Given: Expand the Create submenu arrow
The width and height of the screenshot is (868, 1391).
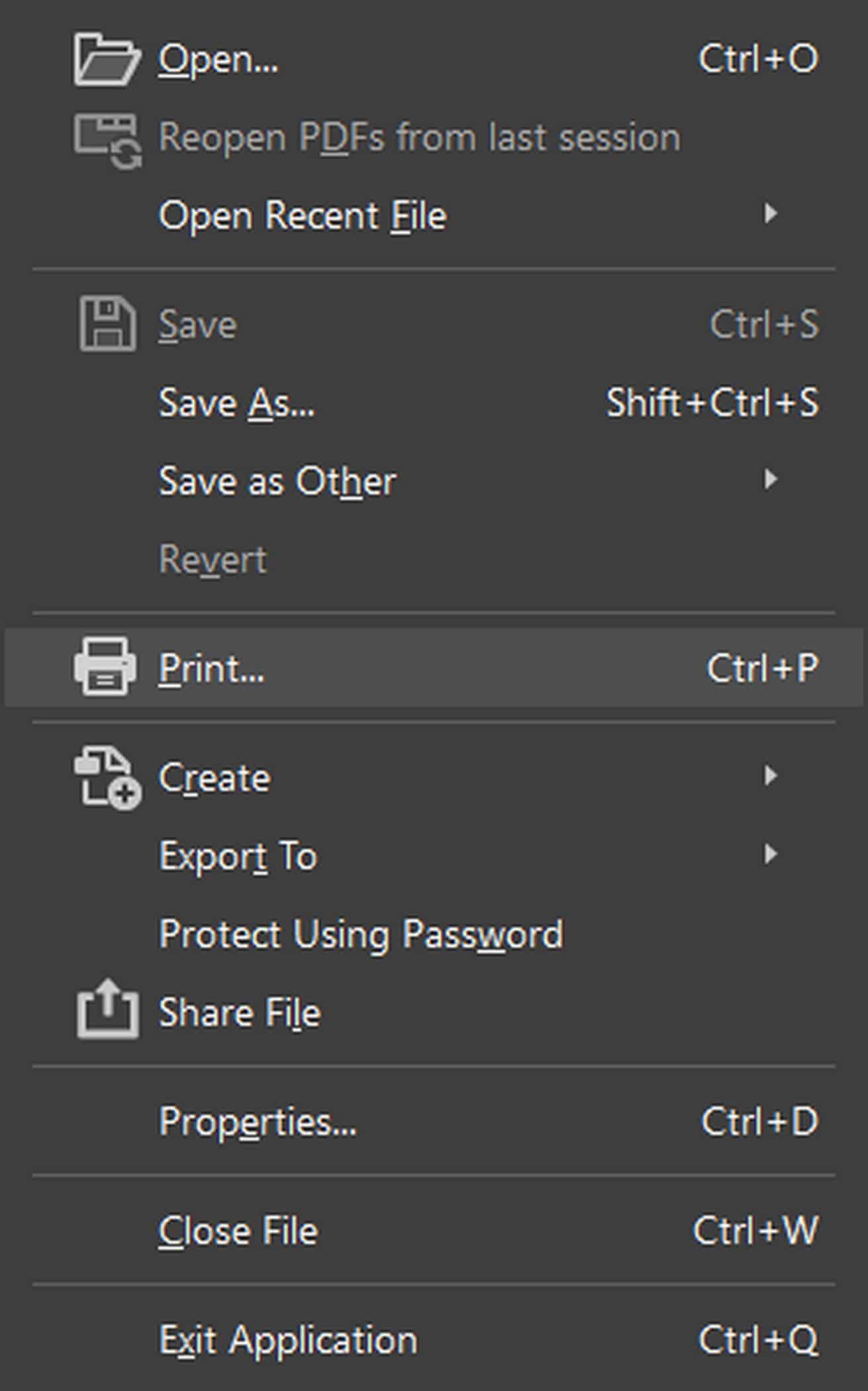Looking at the screenshot, I should 770,776.
